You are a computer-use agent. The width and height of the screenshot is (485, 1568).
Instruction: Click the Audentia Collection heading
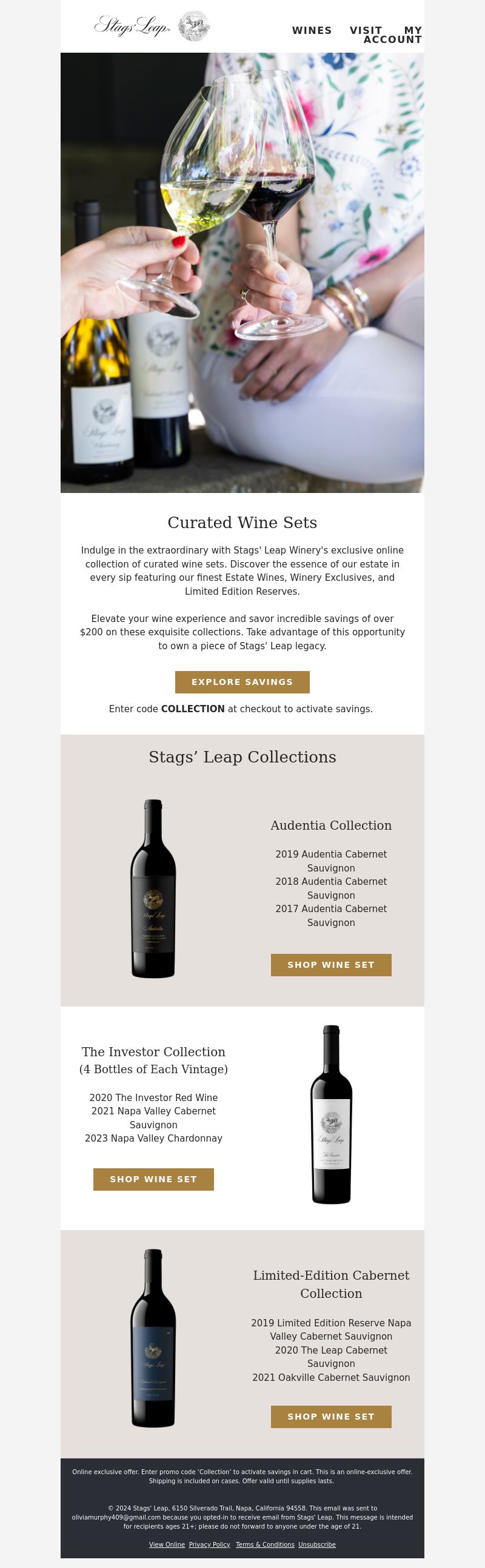tap(332, 825)
